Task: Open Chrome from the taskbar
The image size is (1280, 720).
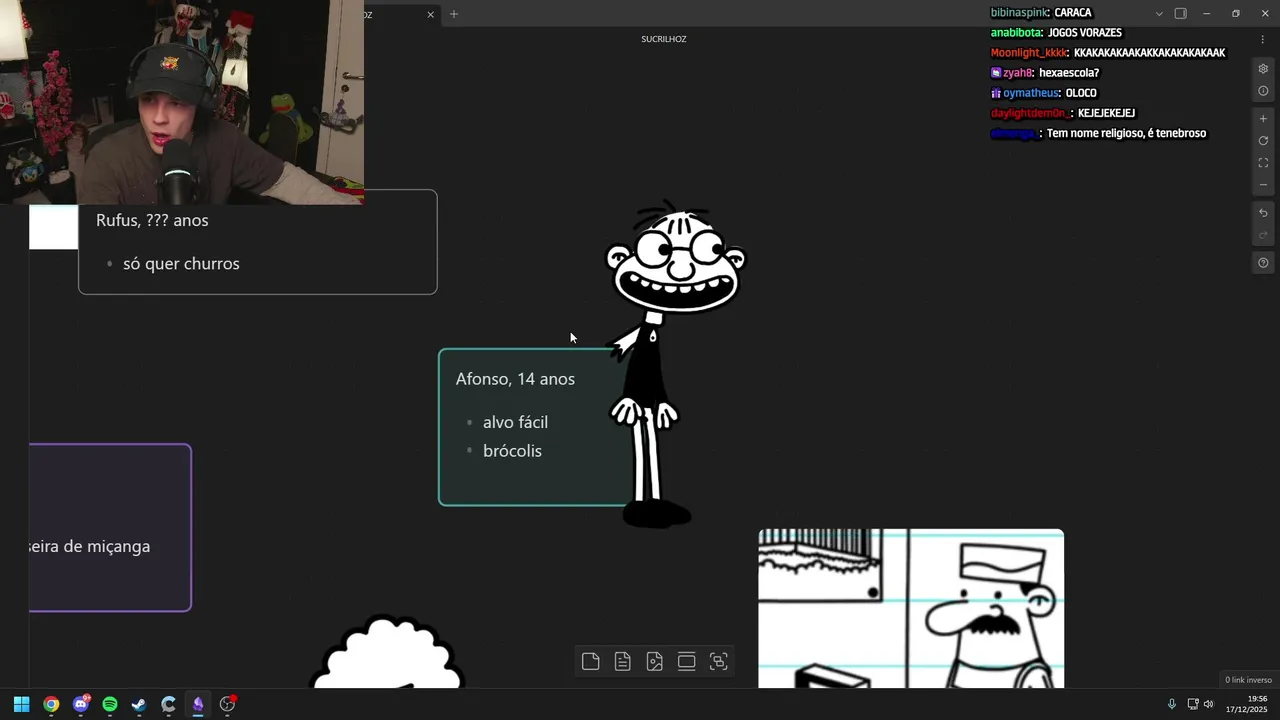Action: coord(51,704)
